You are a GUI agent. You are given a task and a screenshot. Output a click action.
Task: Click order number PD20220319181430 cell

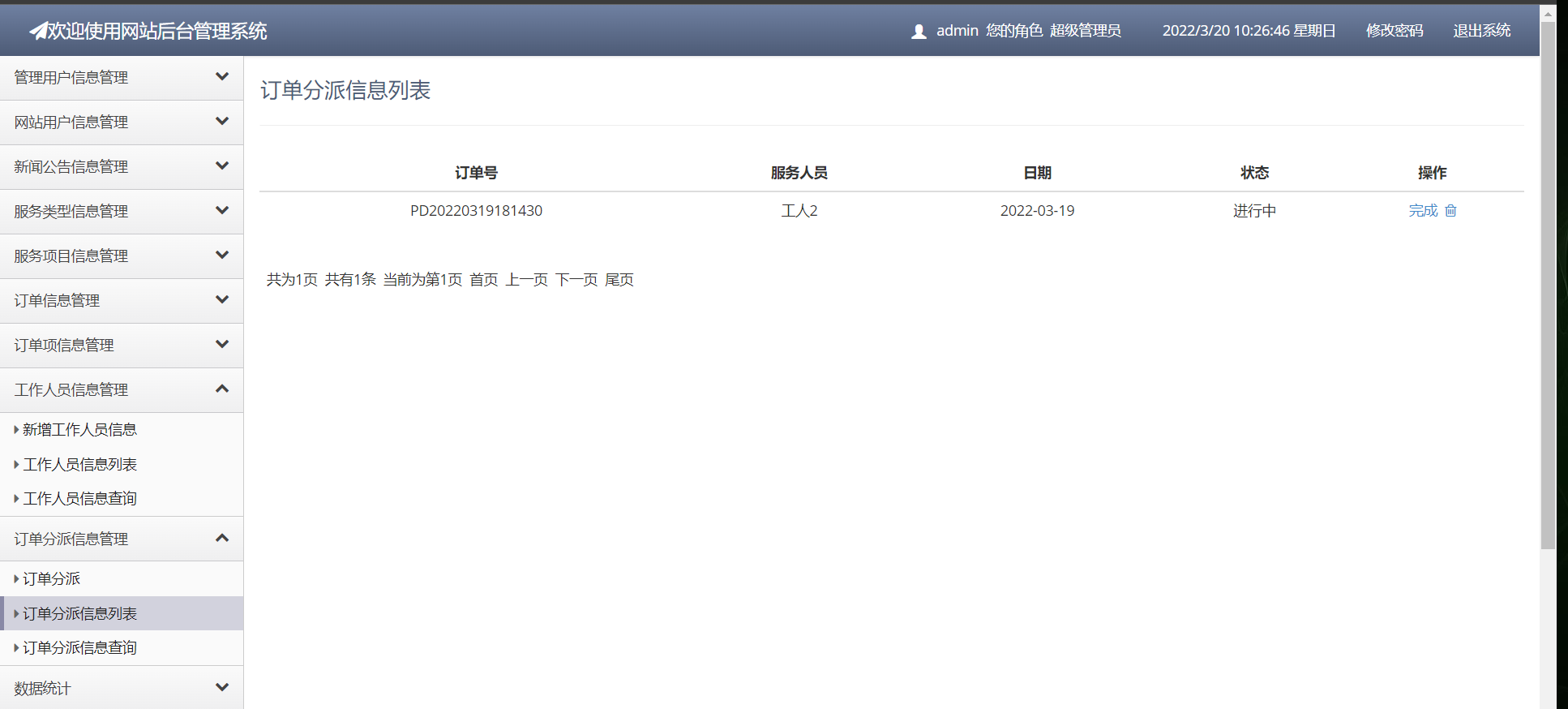point(476,211)
